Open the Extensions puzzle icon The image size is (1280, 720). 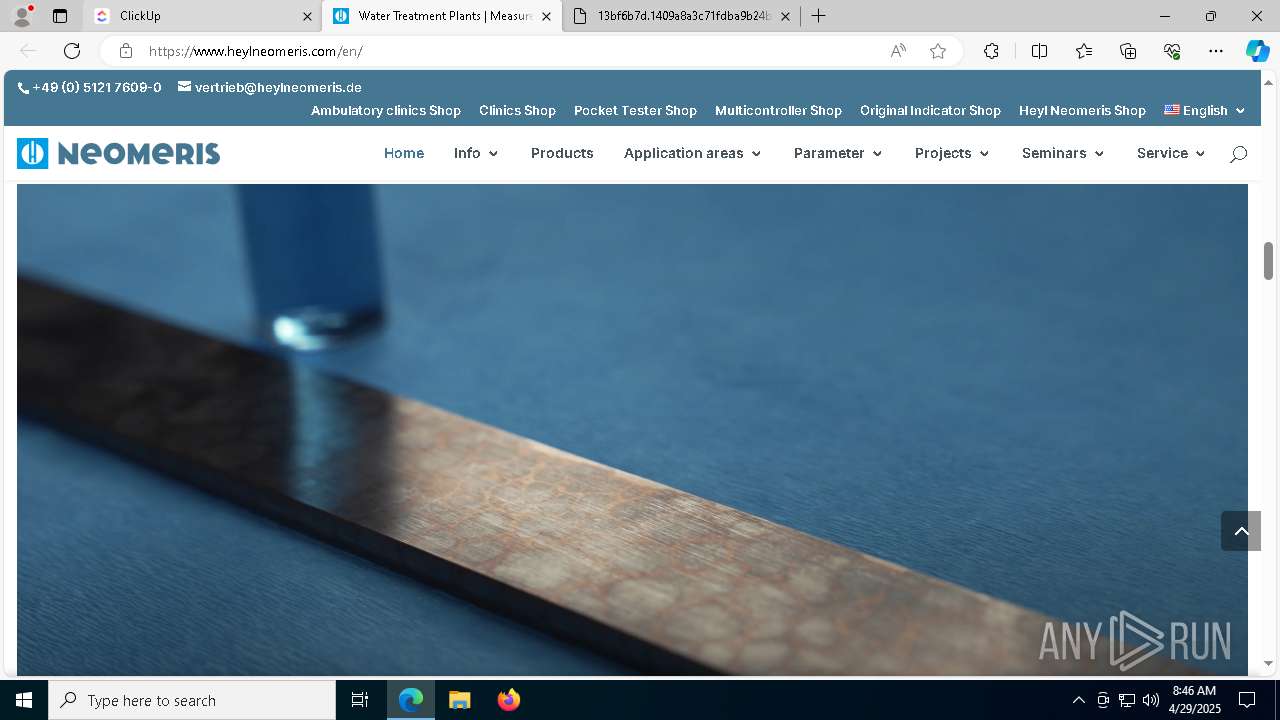click(991, 51)
